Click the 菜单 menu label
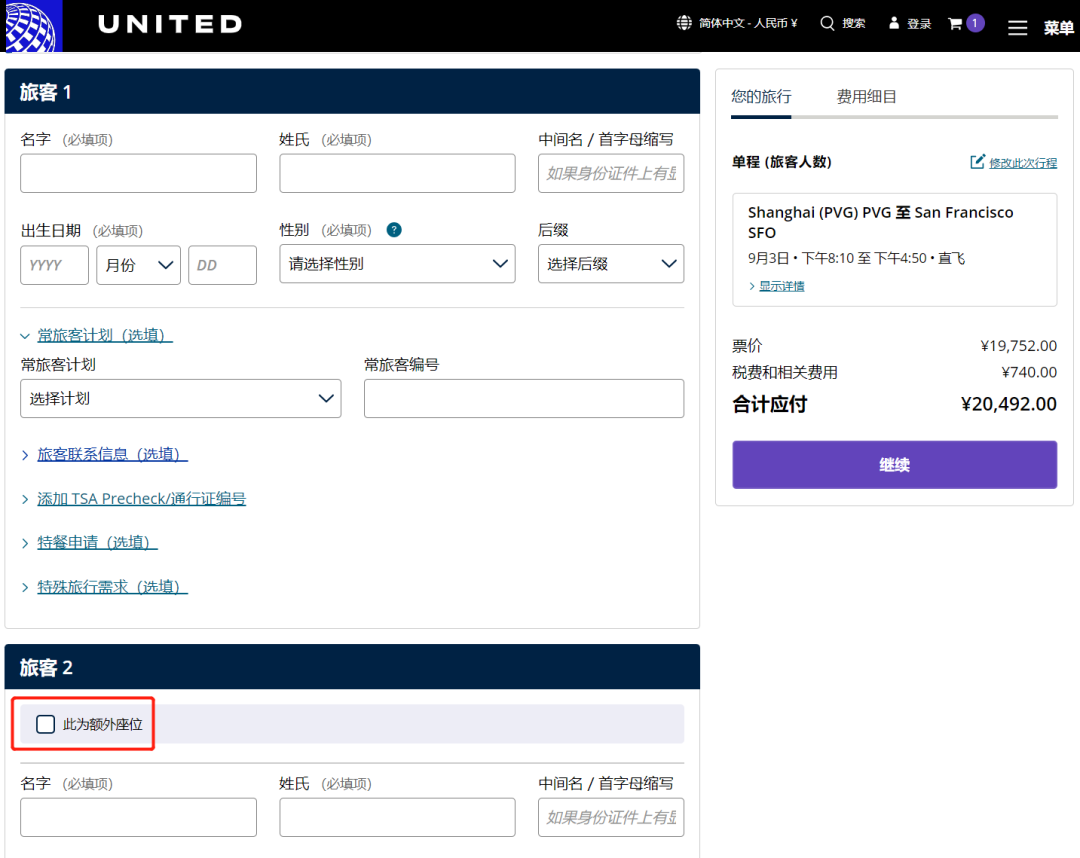 pos(1059,28)
